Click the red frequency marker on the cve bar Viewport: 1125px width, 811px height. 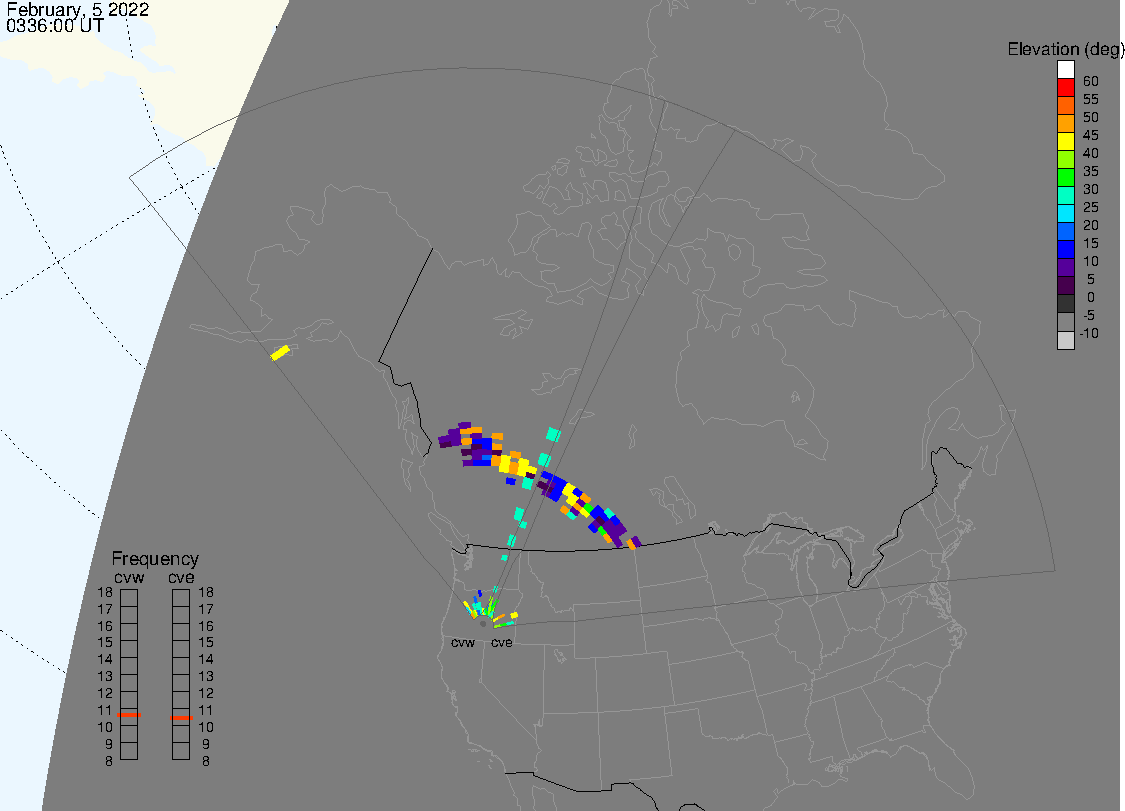pos(181,718)
